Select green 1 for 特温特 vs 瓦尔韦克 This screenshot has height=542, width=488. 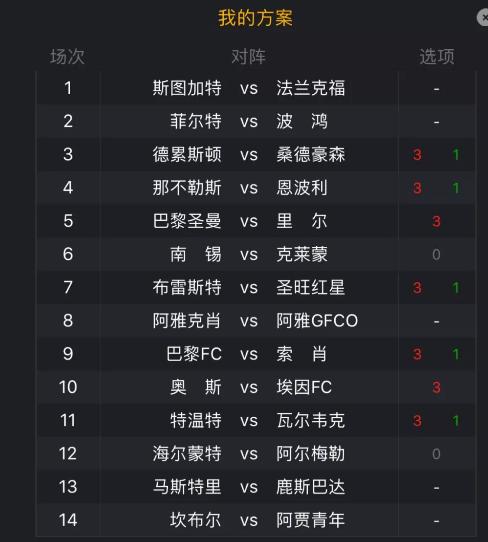click(x=456, y=421)
